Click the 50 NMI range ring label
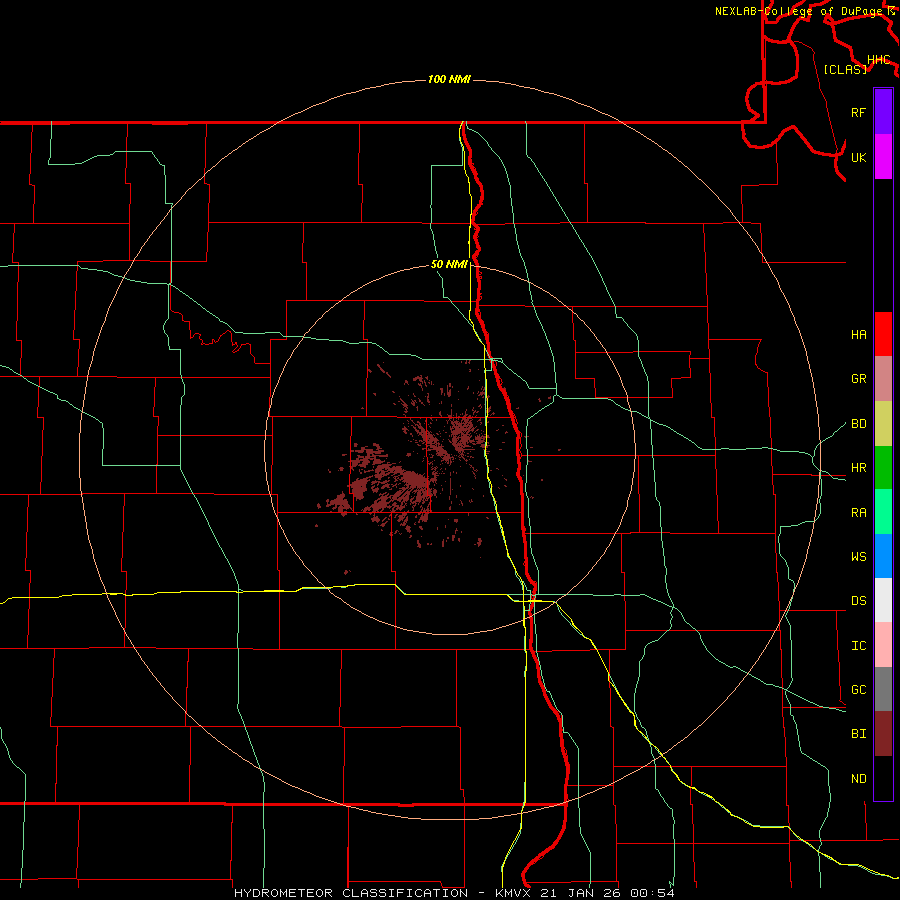Image resolution: width=900 pixels, height=900 pixels. [x=449, y=265]
